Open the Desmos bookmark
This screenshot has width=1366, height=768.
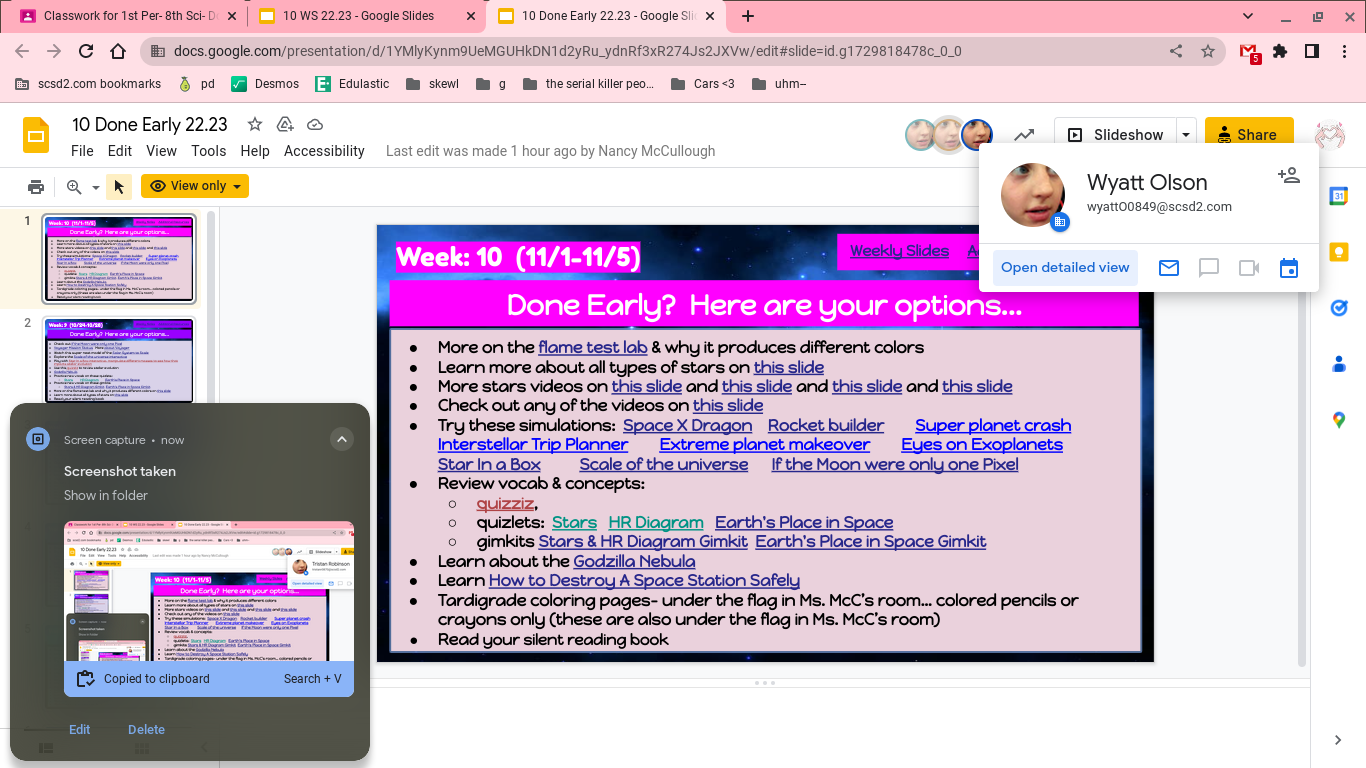pos(265,84)
